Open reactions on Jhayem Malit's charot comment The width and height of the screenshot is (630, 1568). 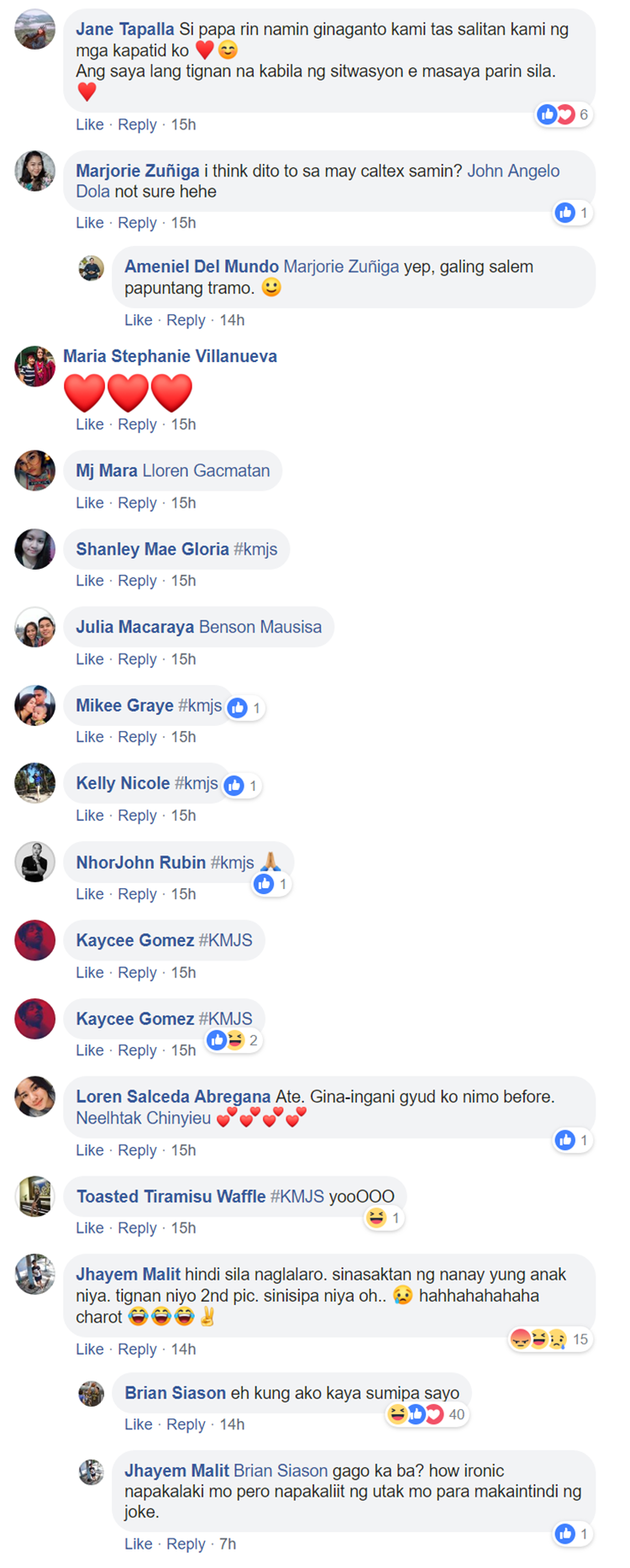pyautogui.click(x=551, y=1339)
